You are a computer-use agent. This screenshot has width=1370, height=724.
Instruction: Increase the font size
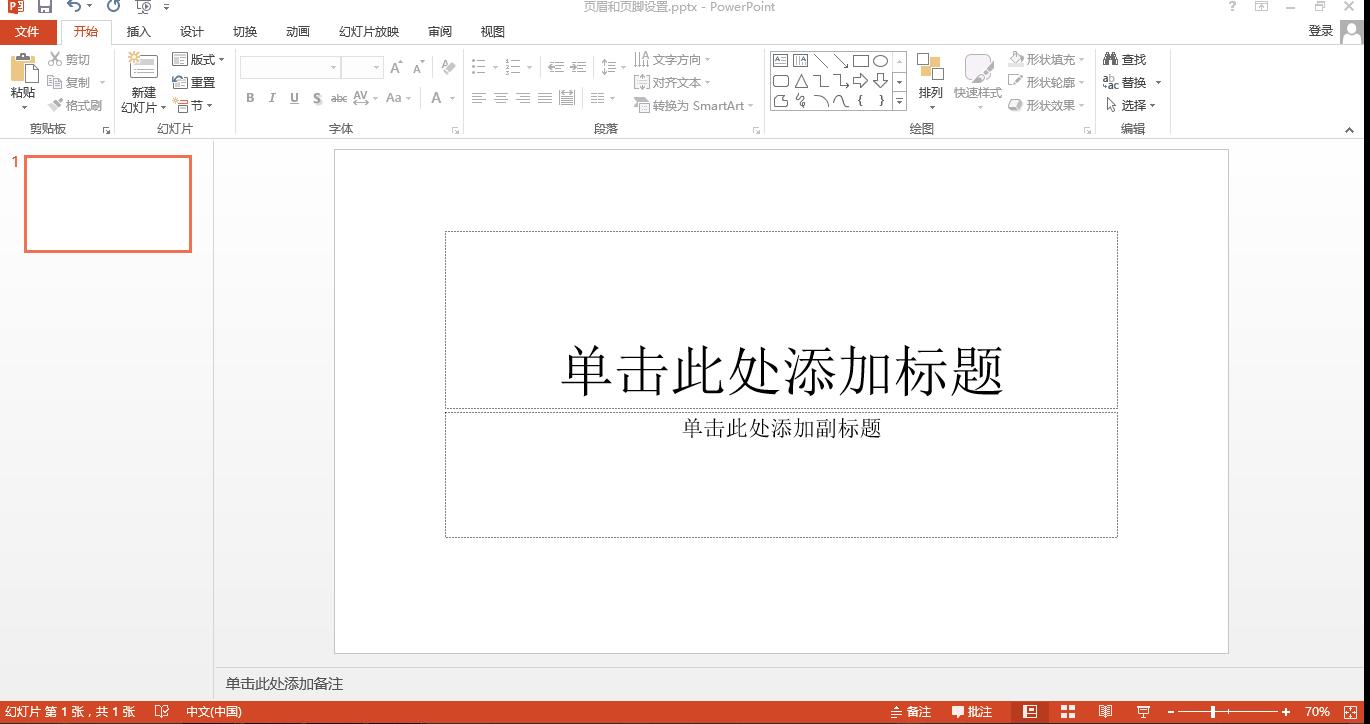pos(397,68)
